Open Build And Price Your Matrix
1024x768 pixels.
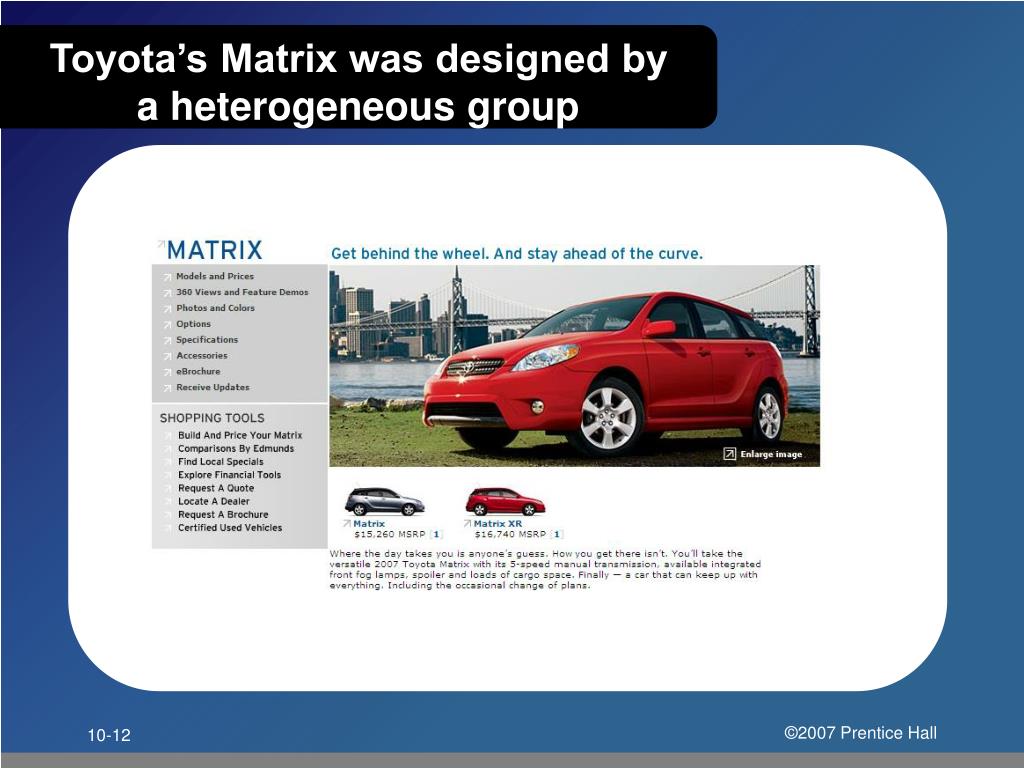pyautogui.click(x=240, y=435)
